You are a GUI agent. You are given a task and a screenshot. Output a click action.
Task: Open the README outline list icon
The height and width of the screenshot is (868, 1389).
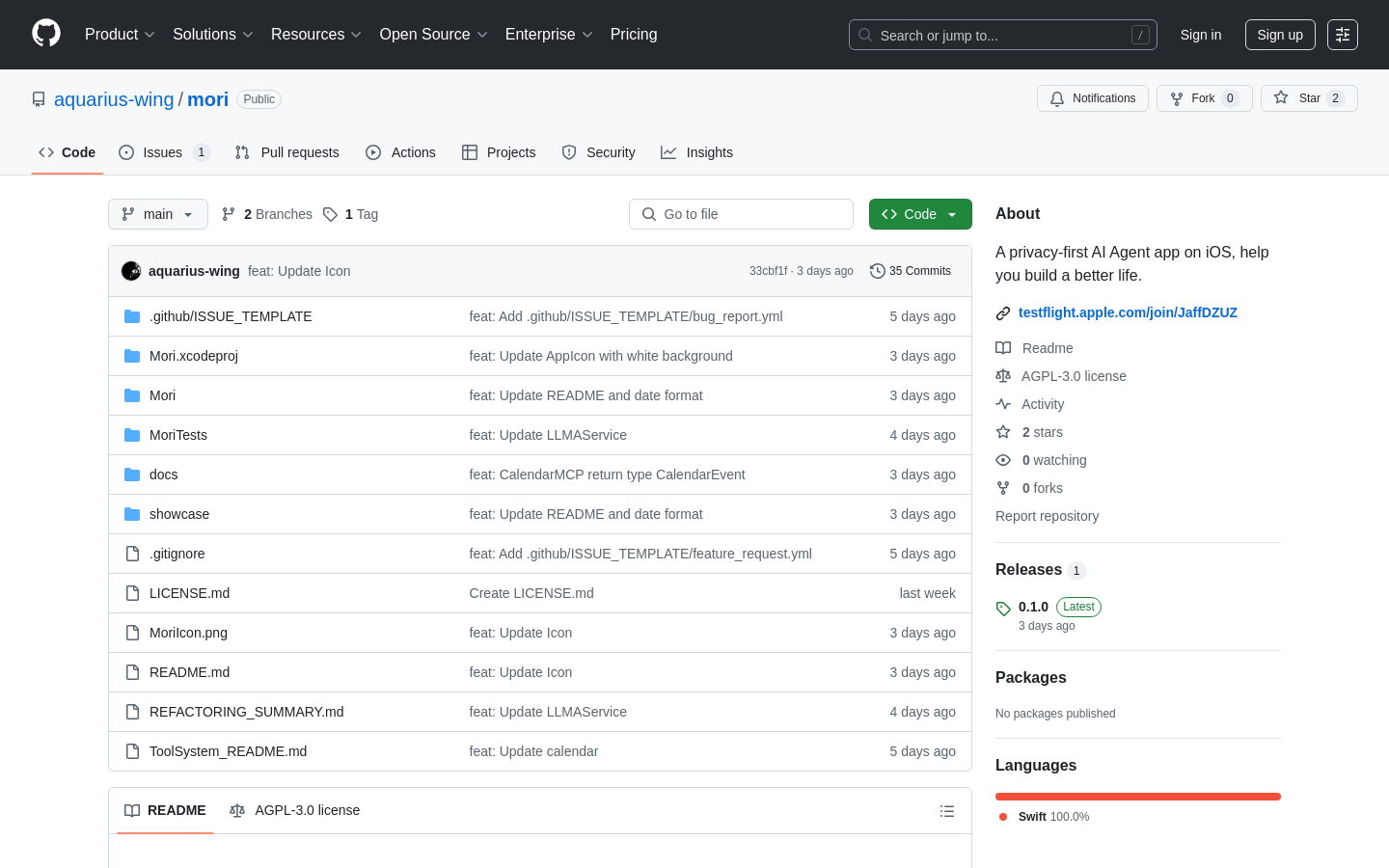(947, 811)
